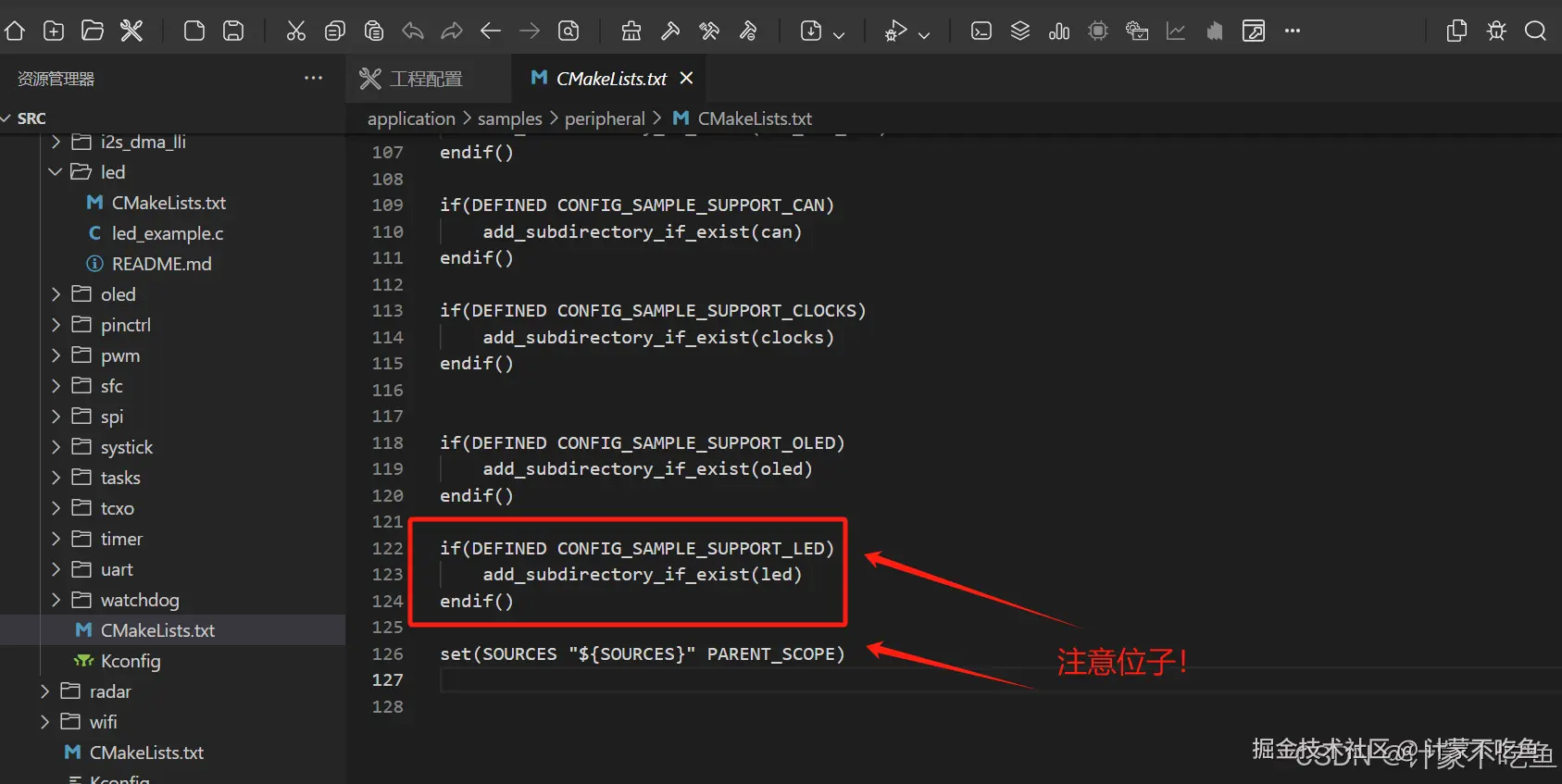Click the save disk icon
Screen dimensions: 1562x784
click(x=233, y=31)
